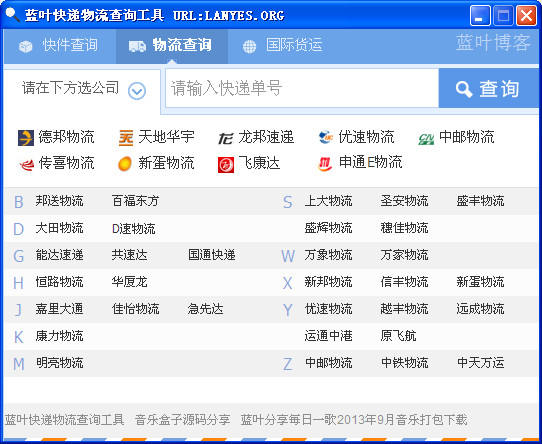Choose 远成物流 company
542x444 pixels.
[x=480, y=309]
